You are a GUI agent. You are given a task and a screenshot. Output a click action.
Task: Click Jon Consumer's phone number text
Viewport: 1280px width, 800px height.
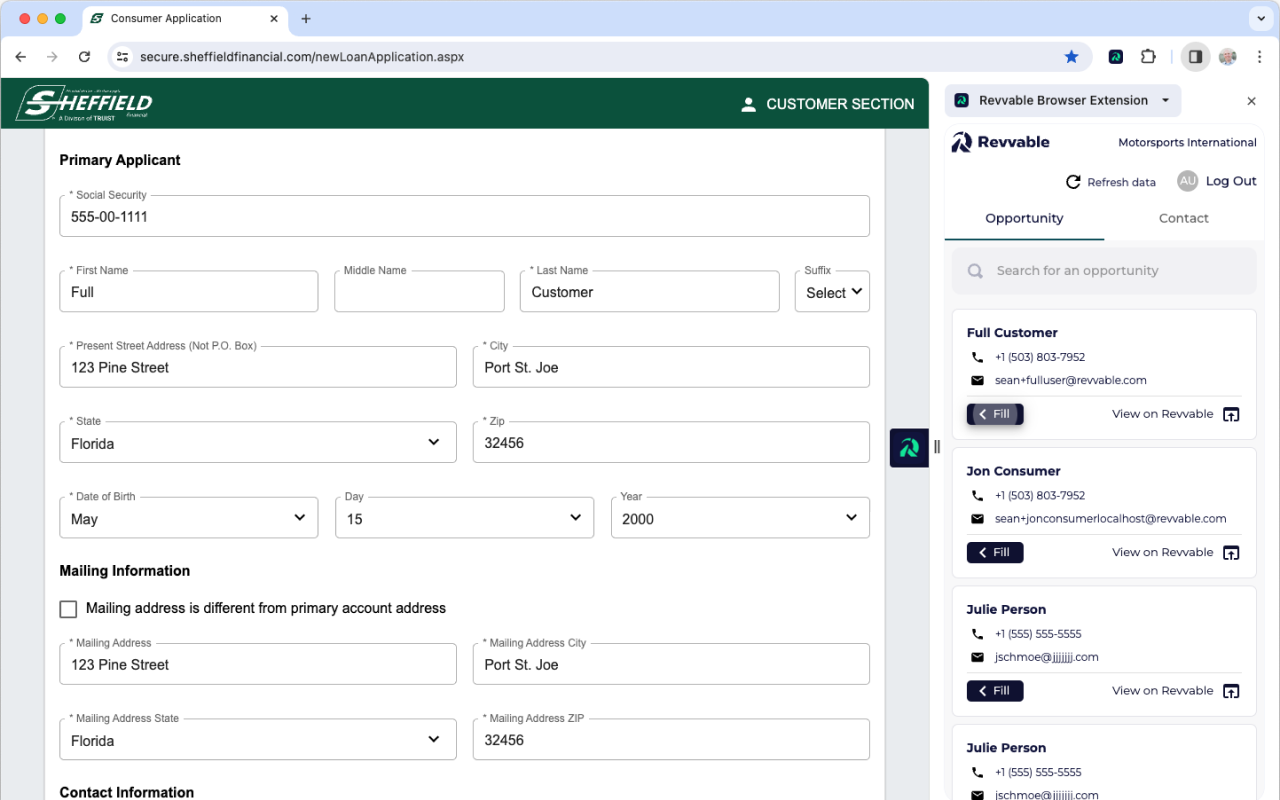[1040, 495]
